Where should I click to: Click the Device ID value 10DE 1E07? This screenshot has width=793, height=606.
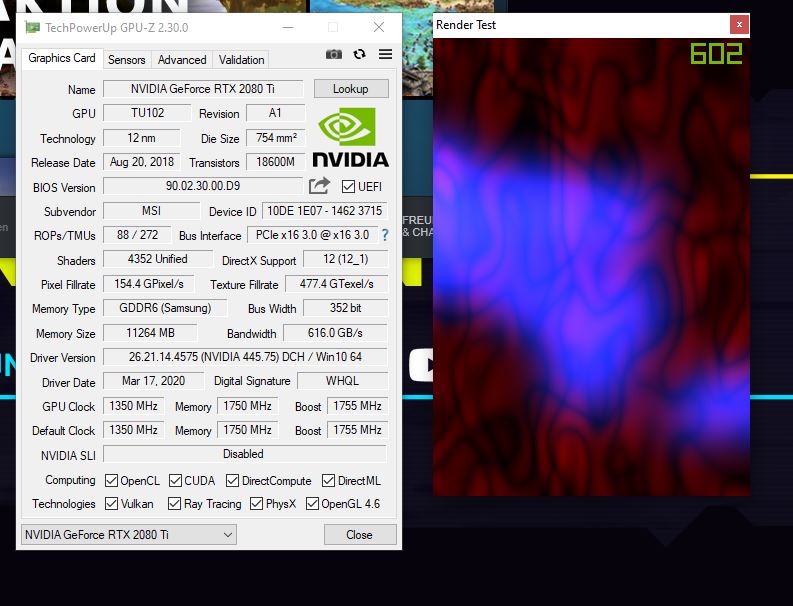pyautogui.click(x=325, y=210)
